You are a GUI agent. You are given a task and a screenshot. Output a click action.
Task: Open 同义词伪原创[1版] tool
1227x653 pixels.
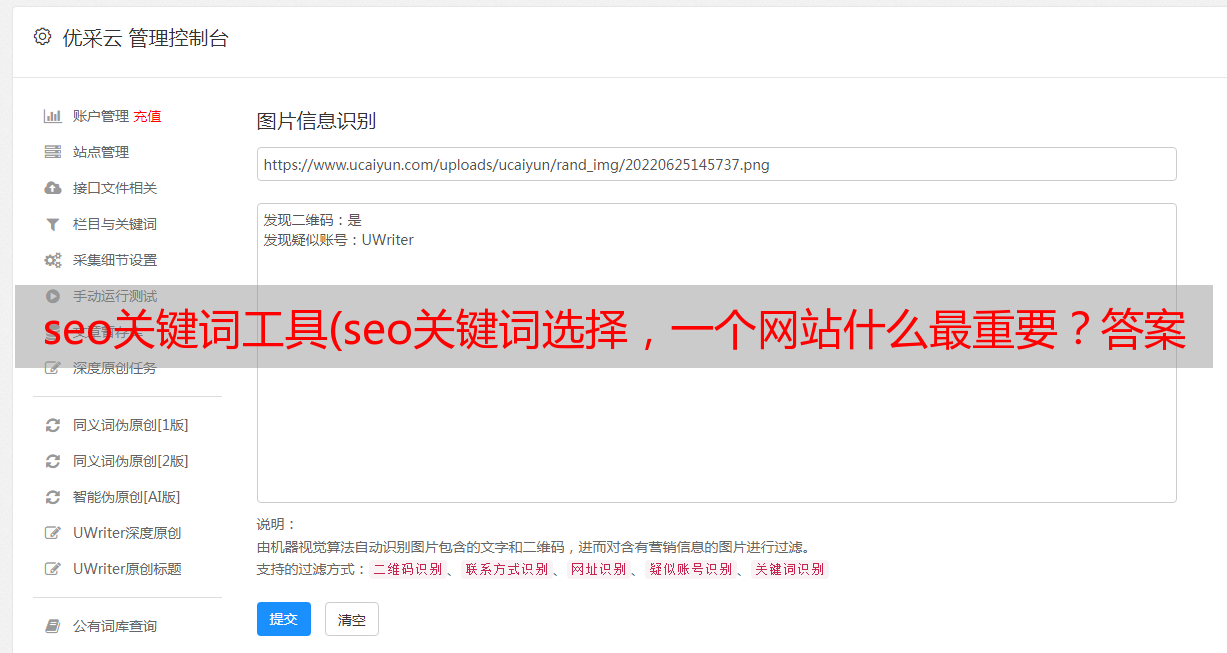(x=131, y=425)
